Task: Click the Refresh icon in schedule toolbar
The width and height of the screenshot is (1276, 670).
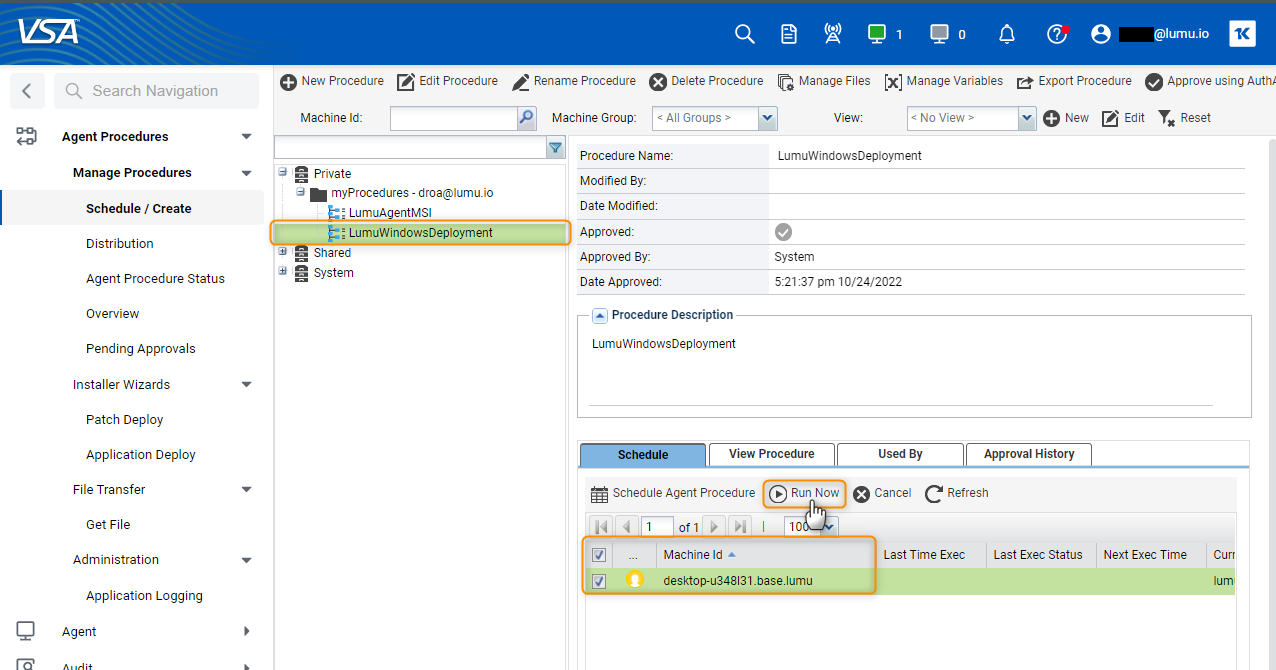Action: point(934,493)
